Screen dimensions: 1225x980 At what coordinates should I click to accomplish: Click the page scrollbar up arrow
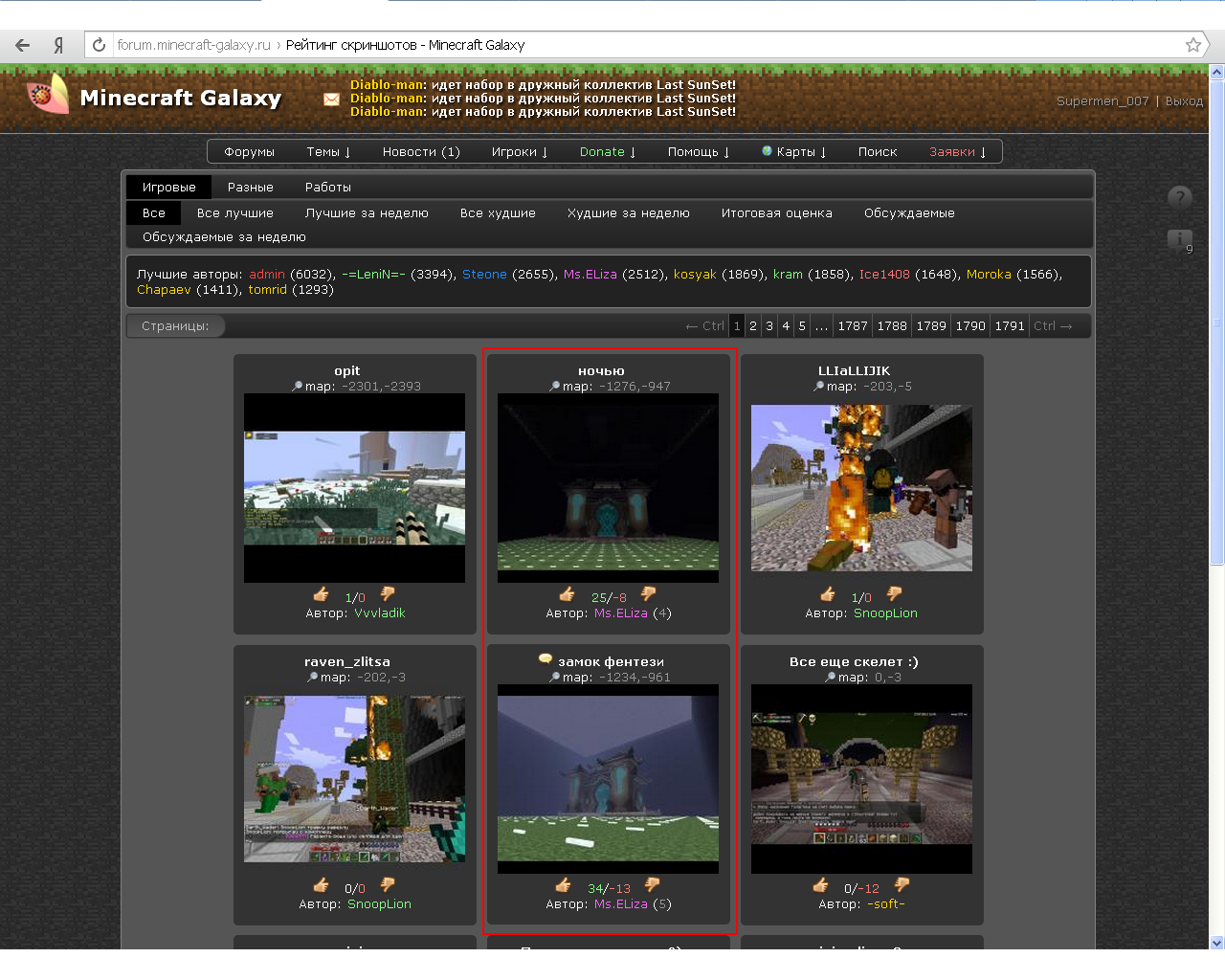[1217, 72]
